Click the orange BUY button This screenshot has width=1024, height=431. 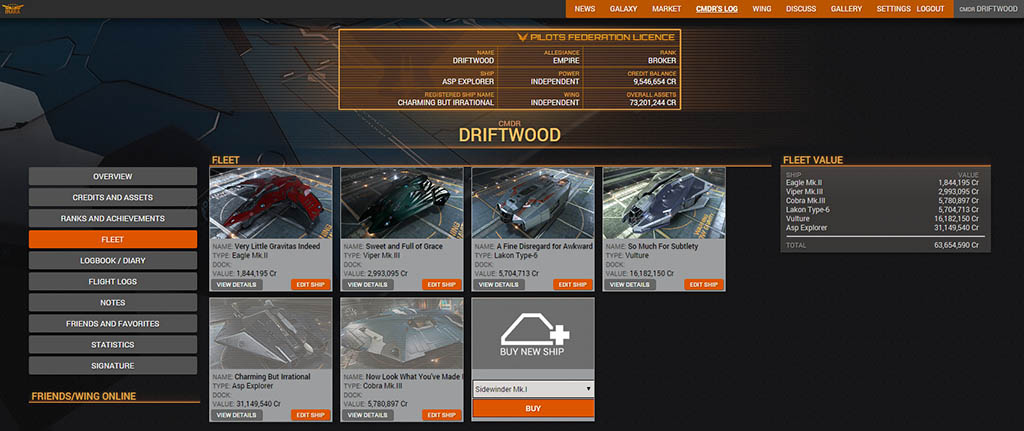pyautogui.click(x=533, y=408)
